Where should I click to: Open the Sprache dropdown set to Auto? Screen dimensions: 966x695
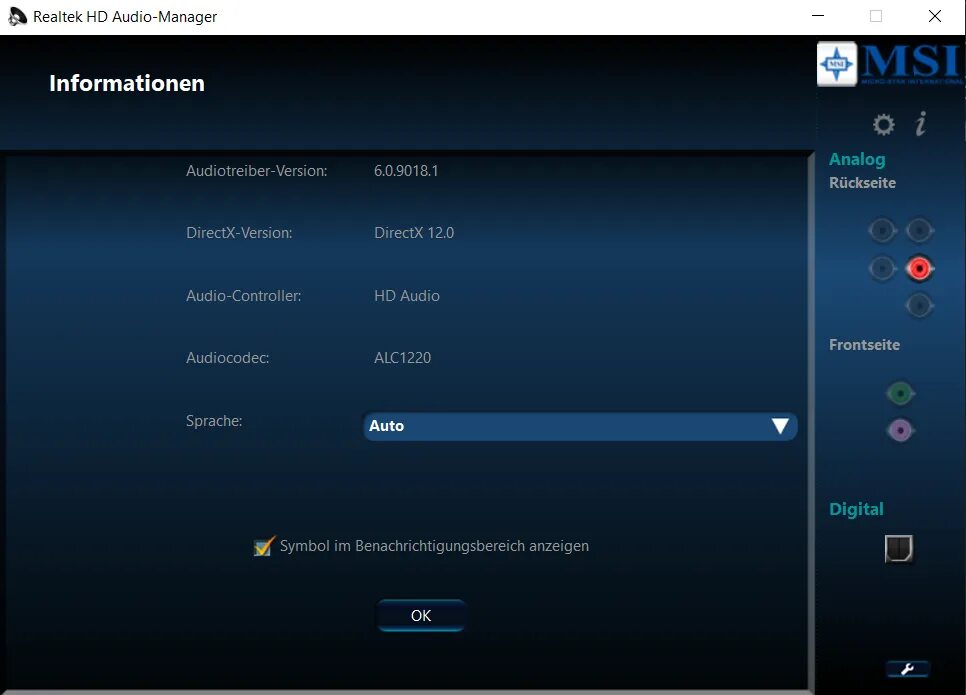tap(580, 426)
